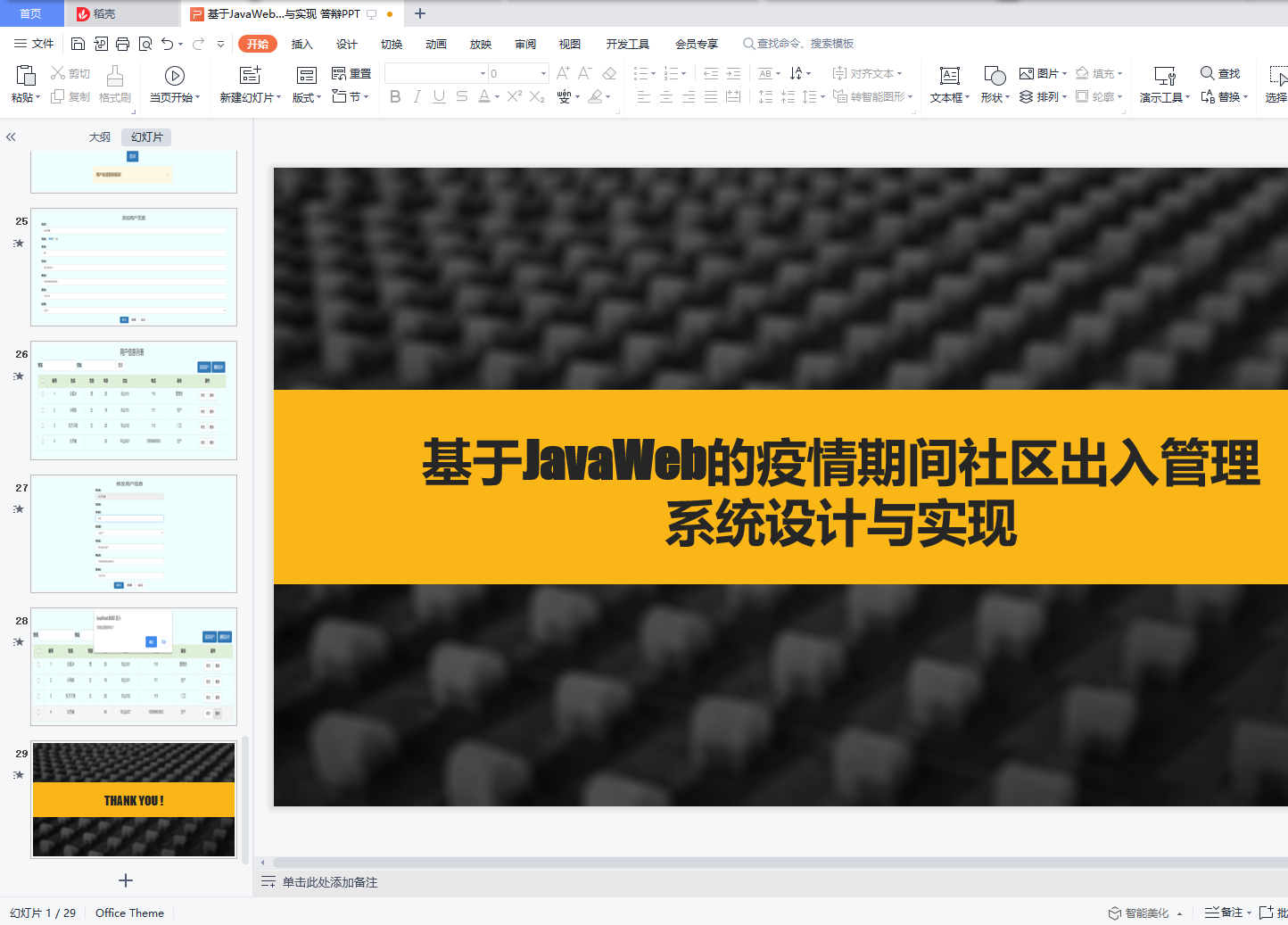
Task: Click the Reset (重置) slide button
Action: [351, 73]
